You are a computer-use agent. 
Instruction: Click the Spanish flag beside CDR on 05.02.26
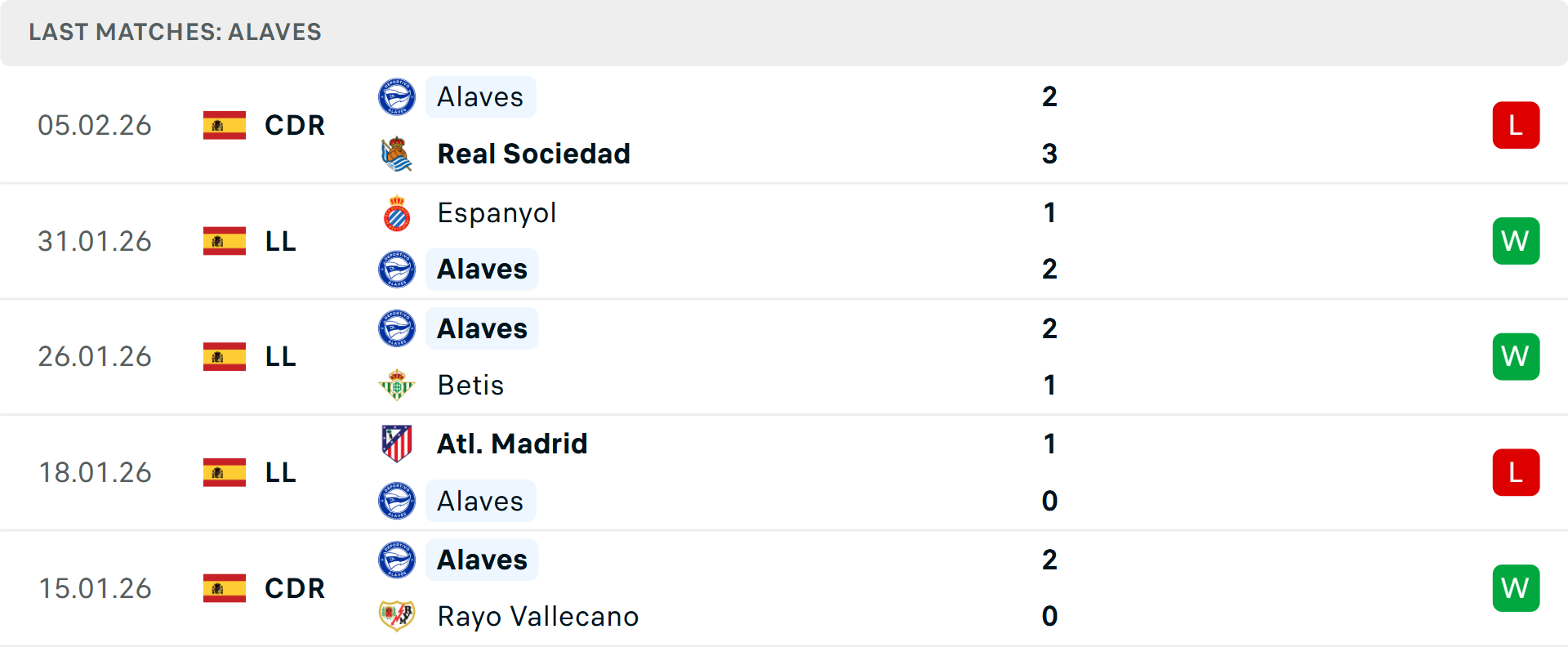[x=224, y=125]
